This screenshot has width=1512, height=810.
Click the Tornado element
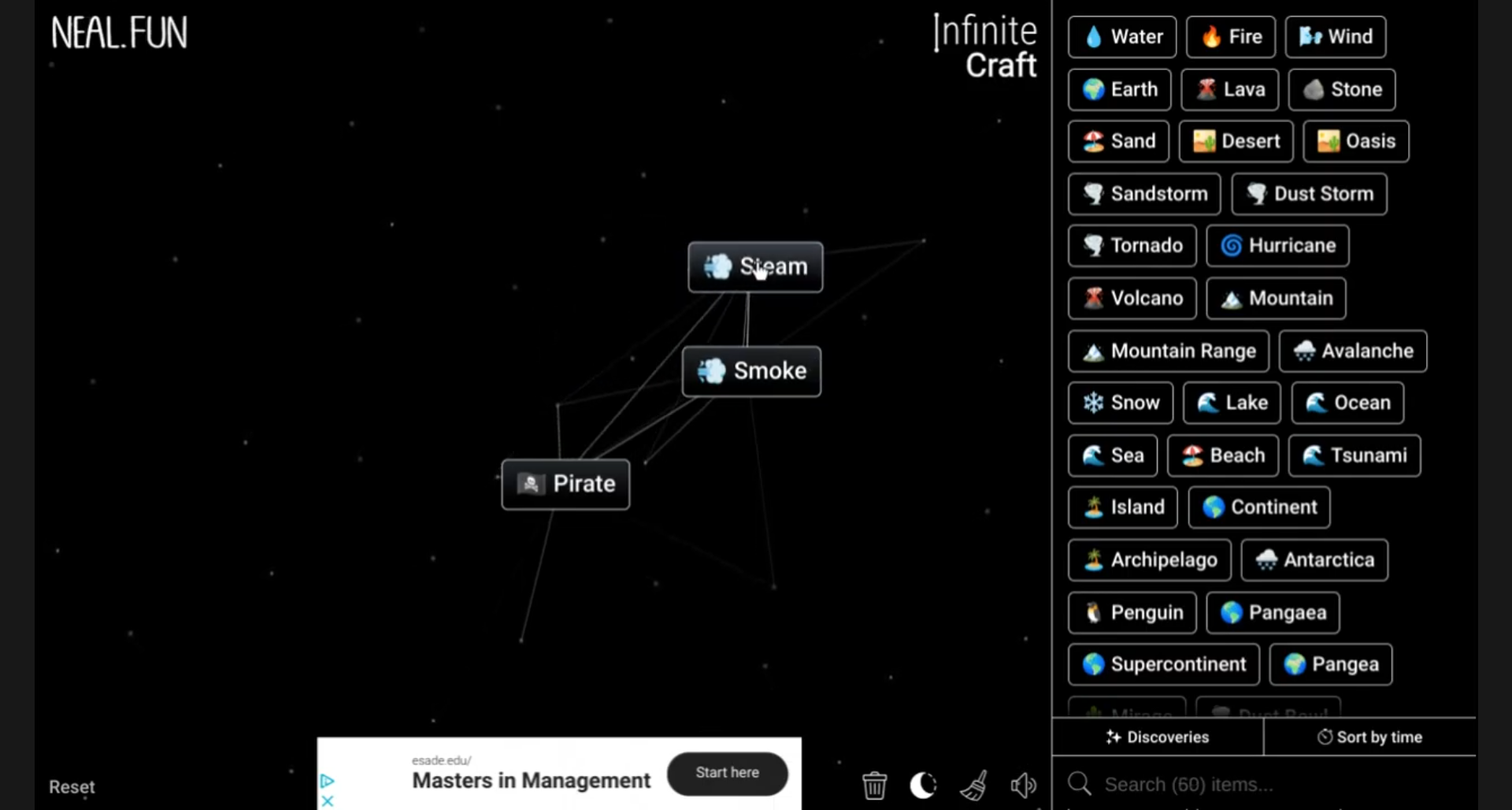pos(1132,246)
